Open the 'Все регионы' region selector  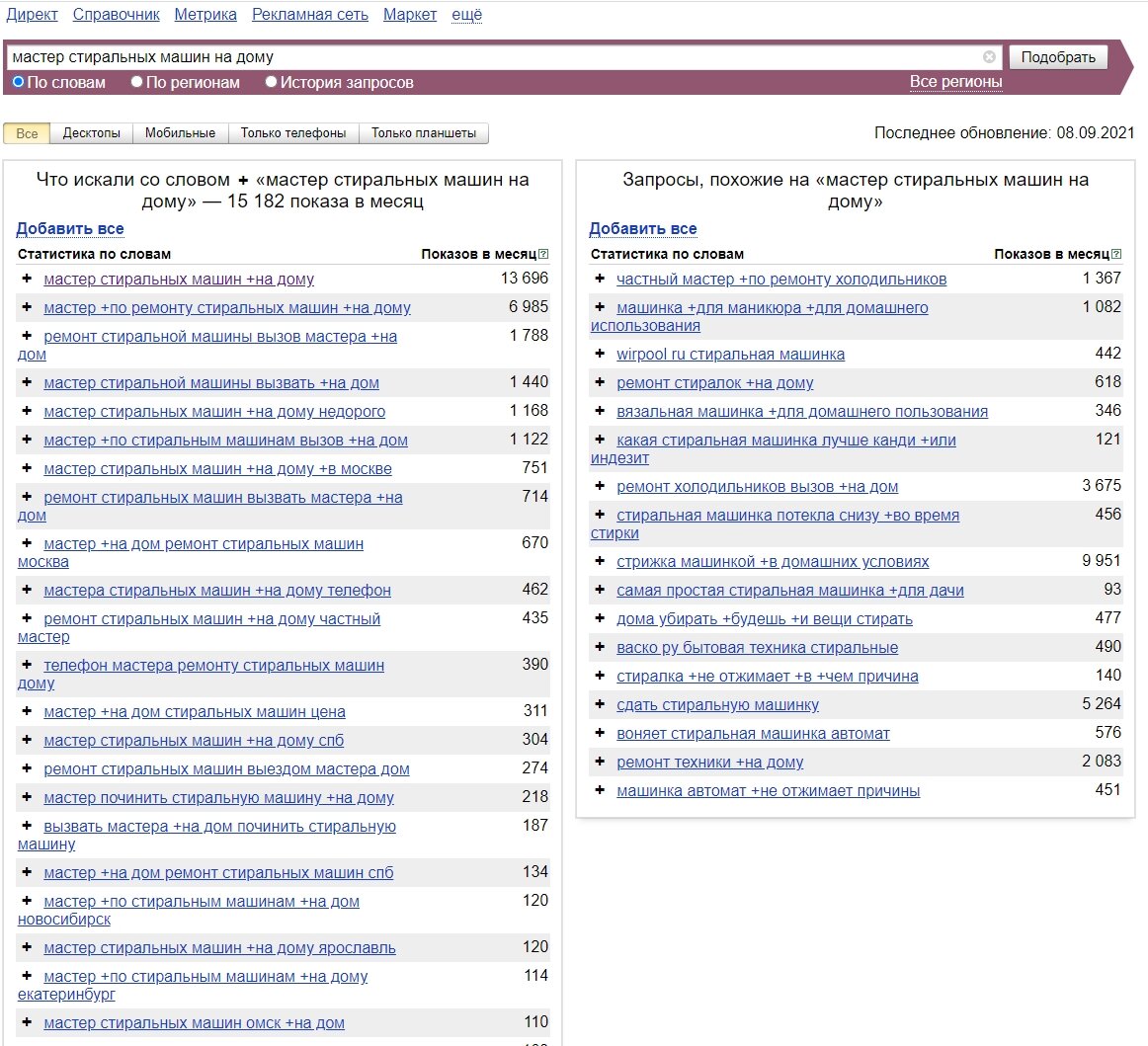[x=955, y=82]
